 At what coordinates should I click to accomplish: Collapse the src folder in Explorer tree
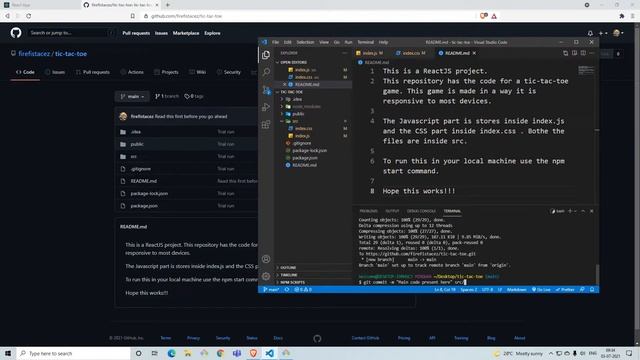(295, 121)
